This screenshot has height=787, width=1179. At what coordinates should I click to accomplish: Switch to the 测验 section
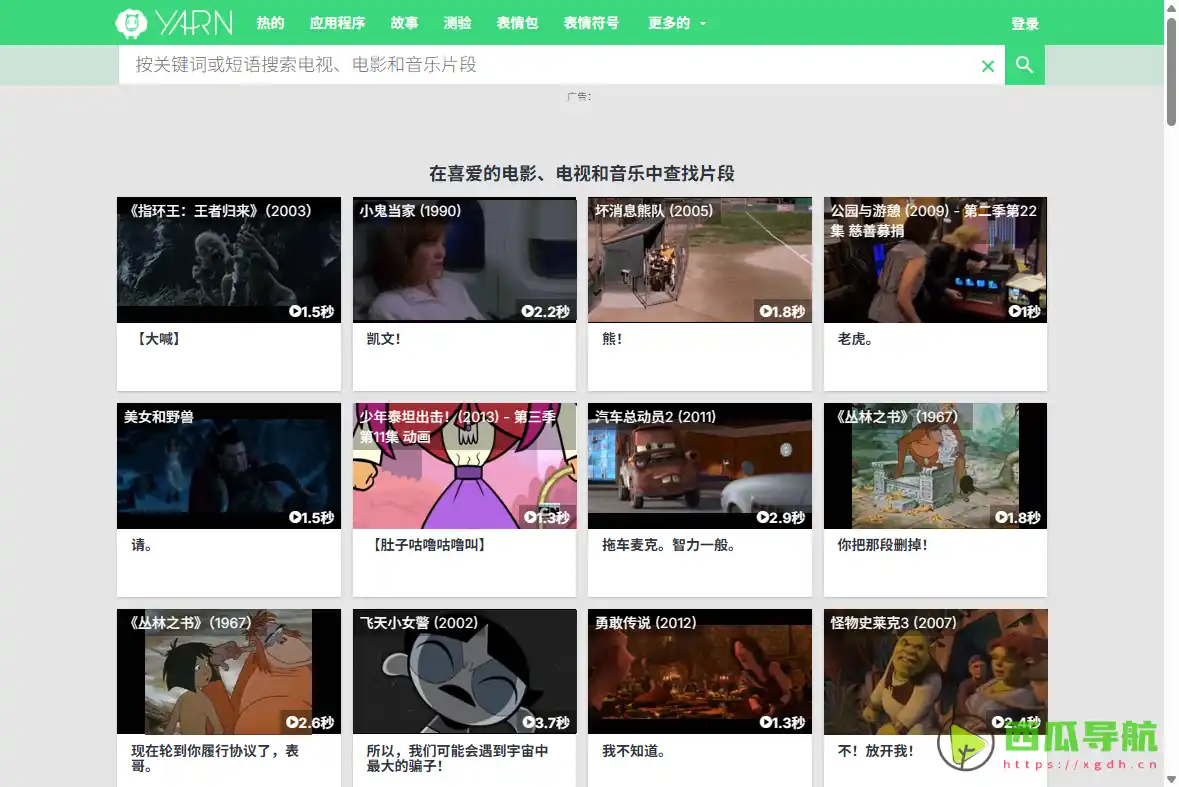[457, 22]
